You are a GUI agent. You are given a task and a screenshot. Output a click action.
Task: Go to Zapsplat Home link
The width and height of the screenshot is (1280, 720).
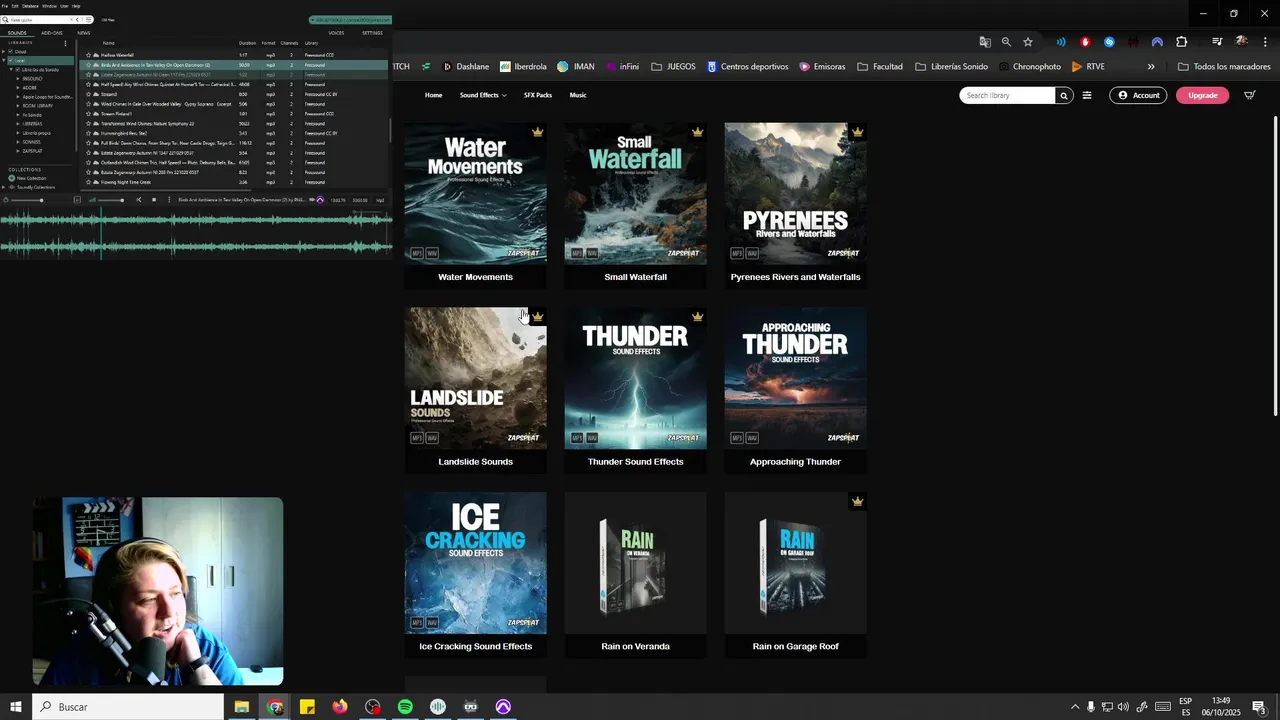(433, 95)
